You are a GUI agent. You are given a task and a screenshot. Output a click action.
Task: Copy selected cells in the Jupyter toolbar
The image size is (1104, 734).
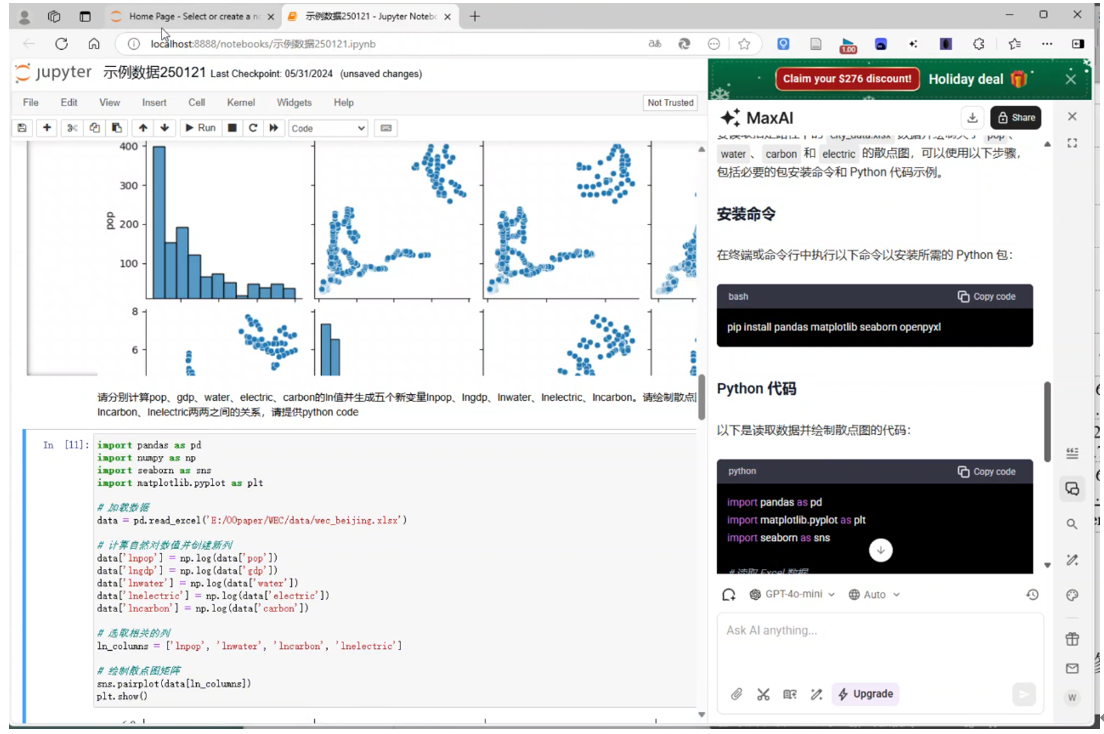coord(94,128)
